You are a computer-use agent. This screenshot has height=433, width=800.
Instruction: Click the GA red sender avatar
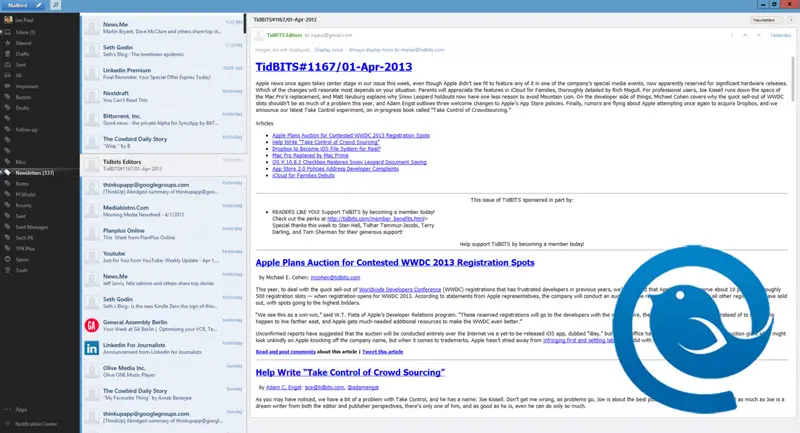click(92, 325)
